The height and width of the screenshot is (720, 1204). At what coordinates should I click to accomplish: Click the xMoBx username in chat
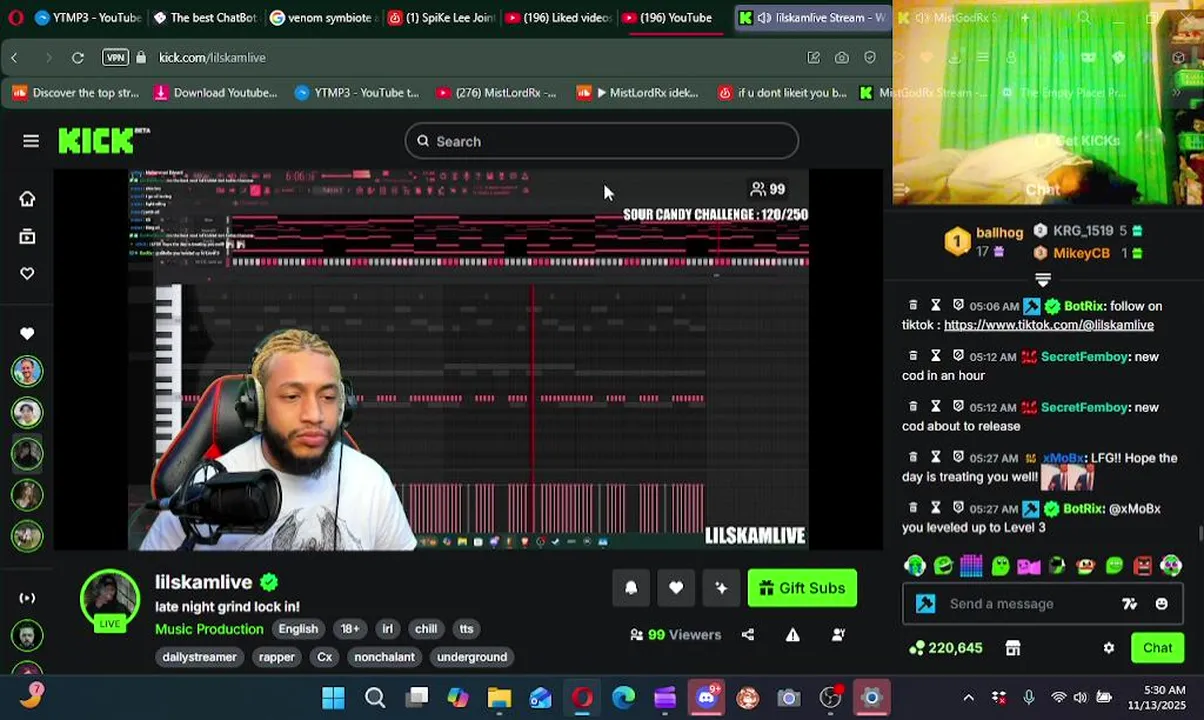pos(1064,458)
